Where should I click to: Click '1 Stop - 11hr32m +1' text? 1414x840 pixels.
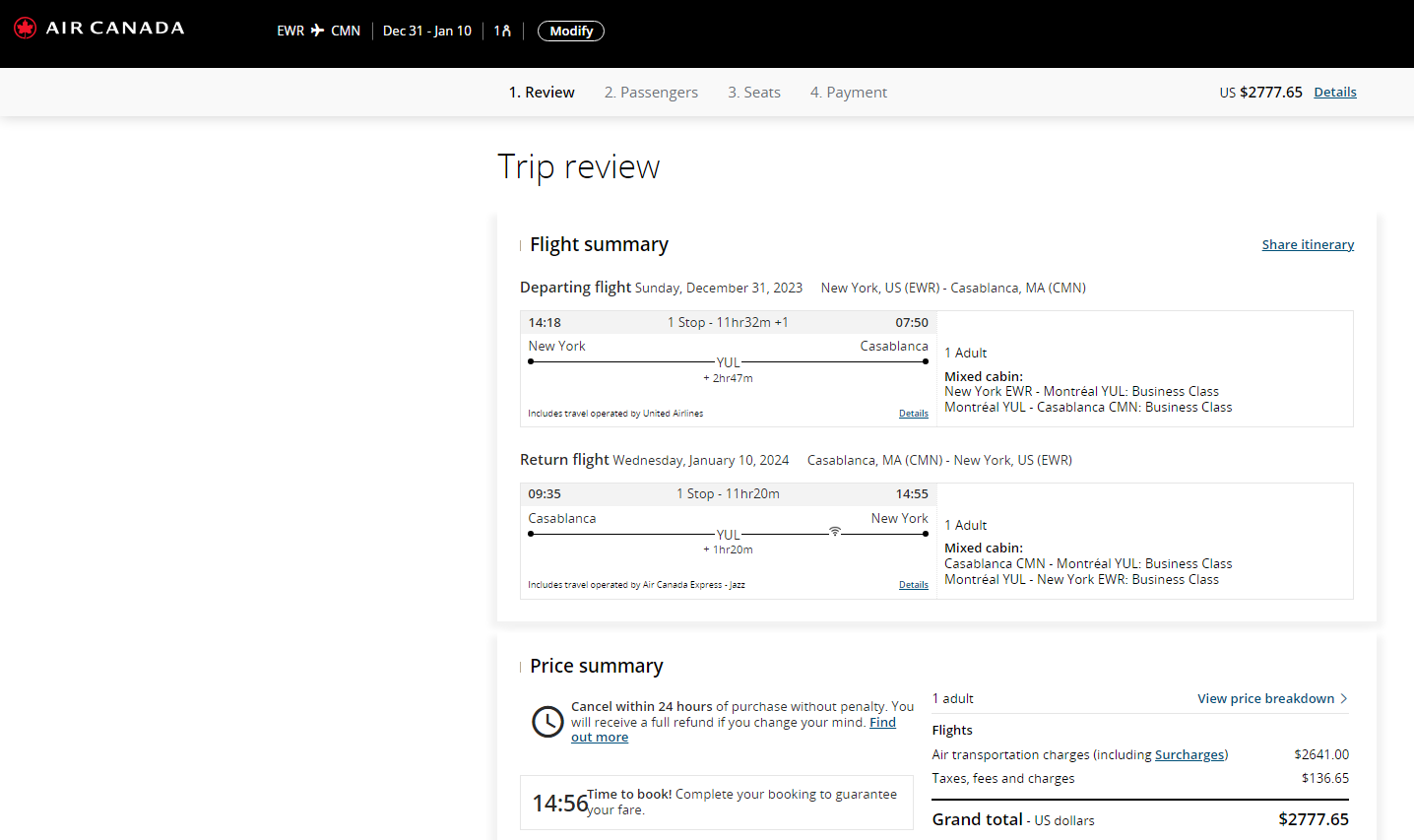click(x=728, y=322)
